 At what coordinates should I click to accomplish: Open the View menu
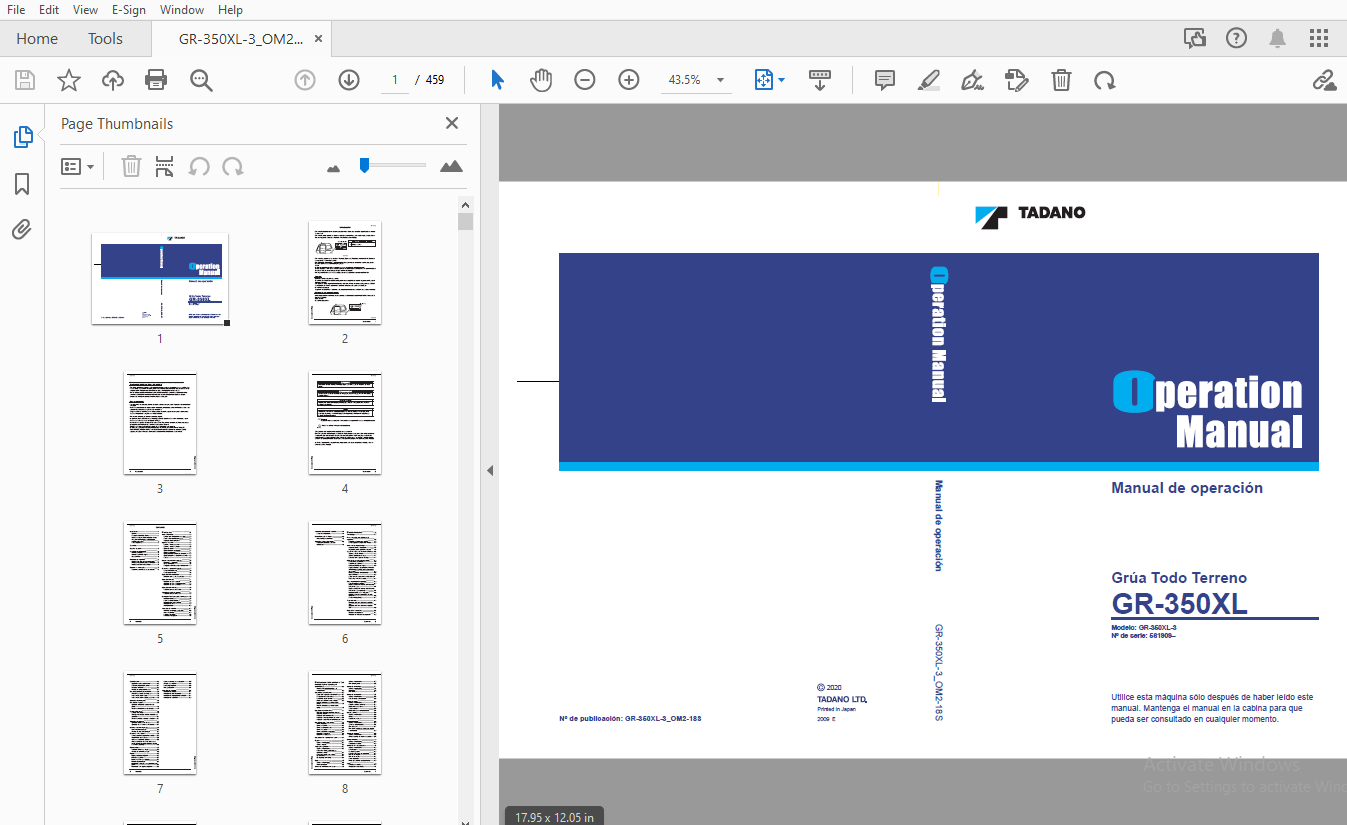coord(86,9)
